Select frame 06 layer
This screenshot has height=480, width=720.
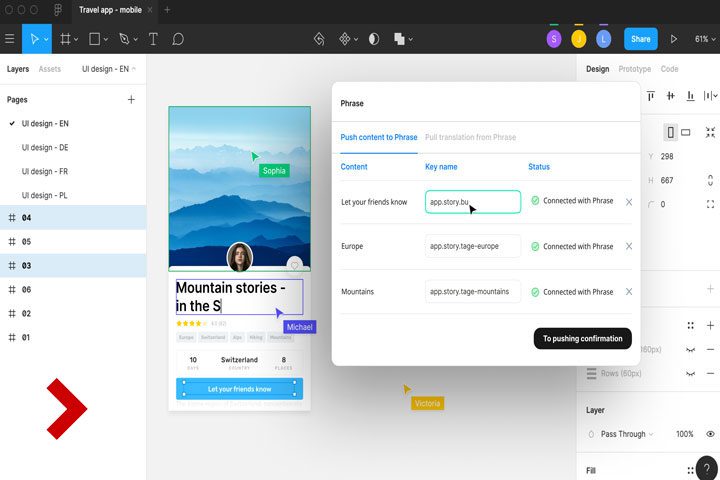coord(73,289)
